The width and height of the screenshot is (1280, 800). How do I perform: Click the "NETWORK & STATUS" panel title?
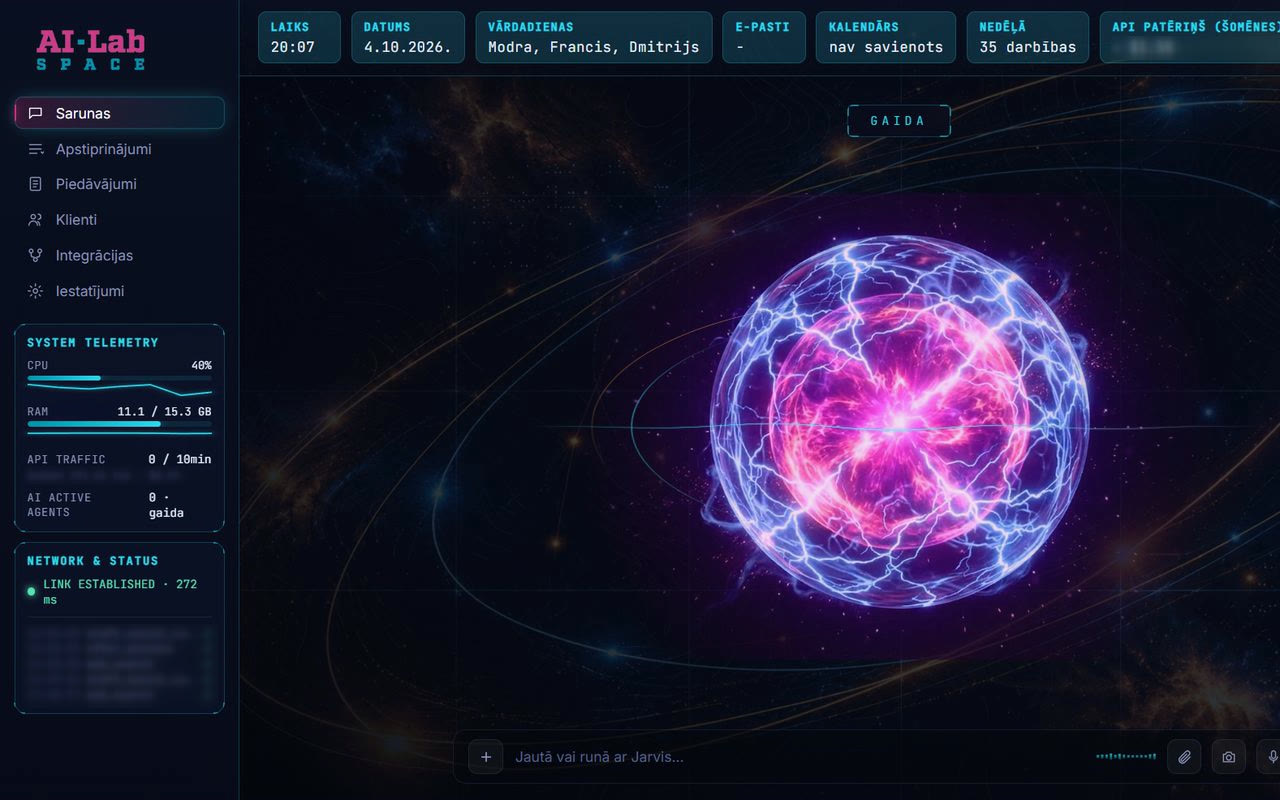93,561
